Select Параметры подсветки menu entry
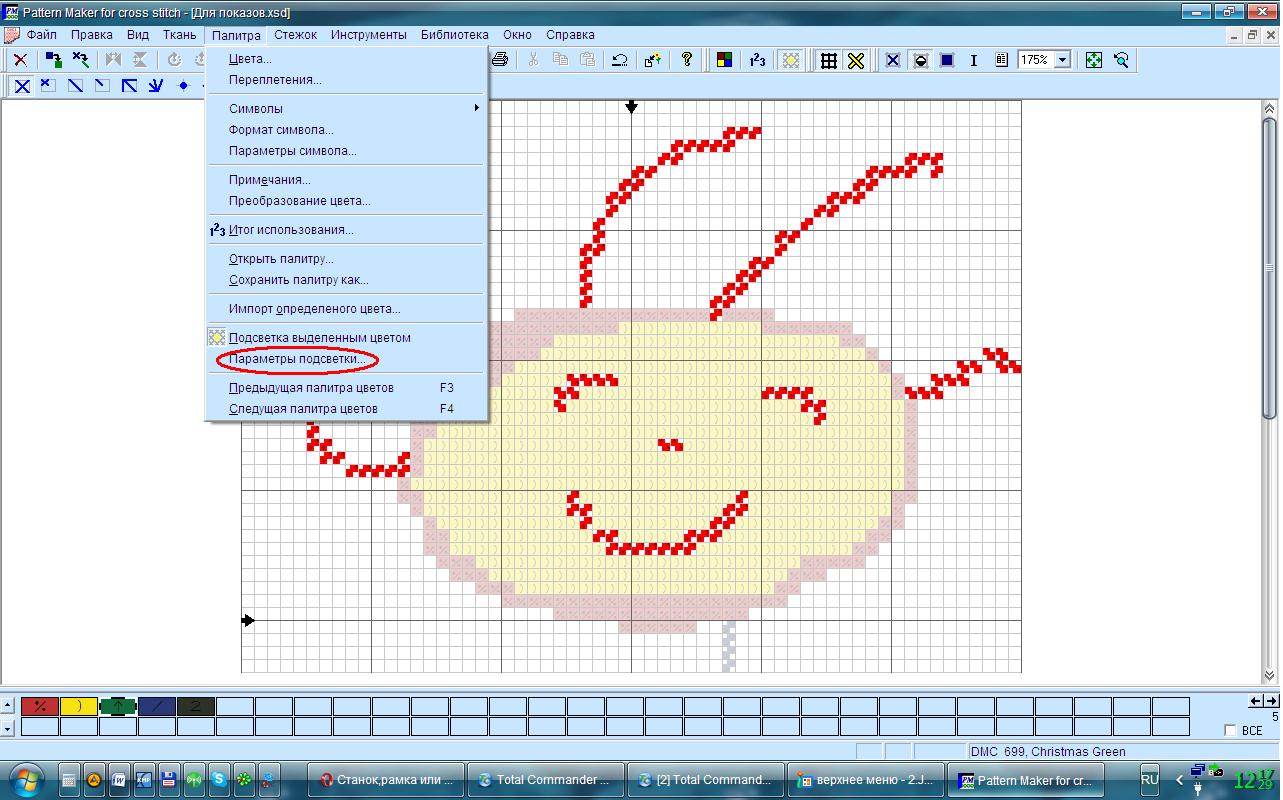The image size is (1283, 800). coord(296,359)
